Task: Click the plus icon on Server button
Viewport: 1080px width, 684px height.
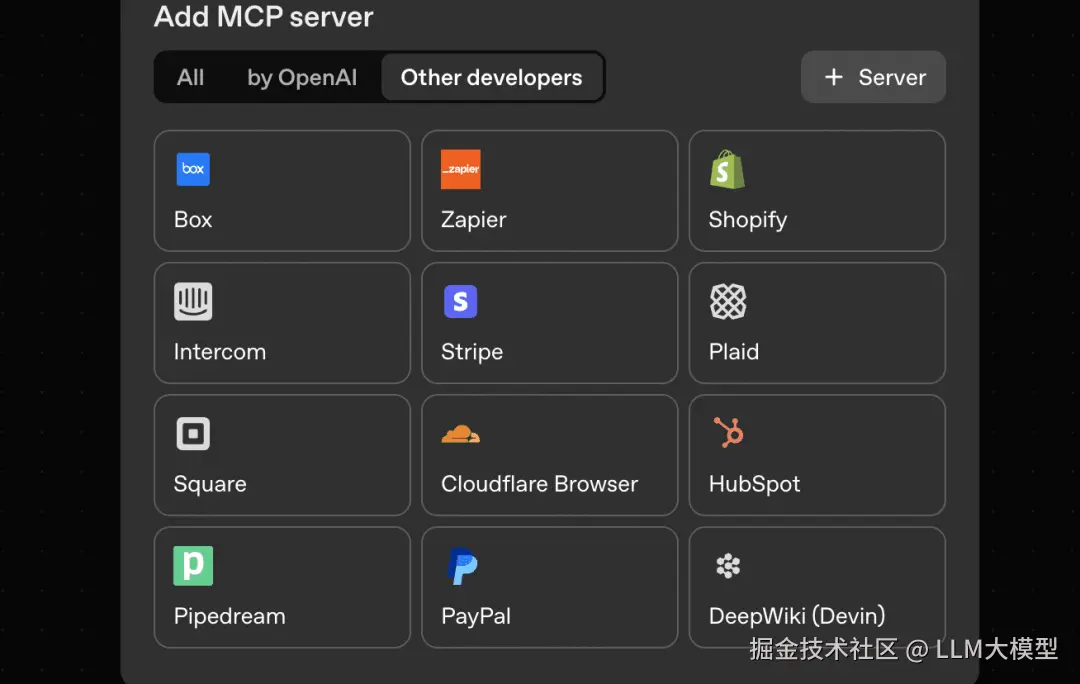Action: click(x=833, y=77)
